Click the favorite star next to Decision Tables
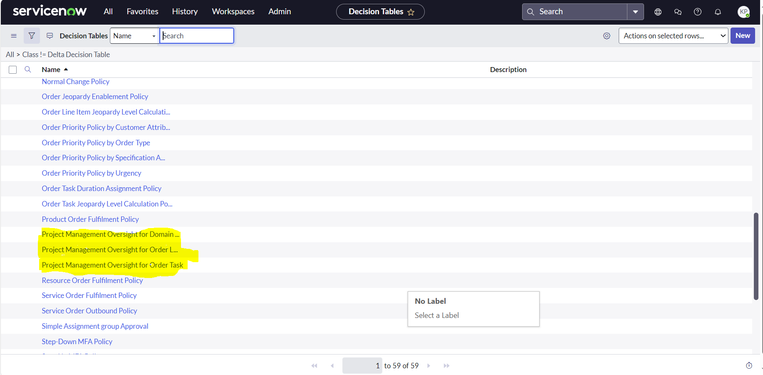The height and width of the screenshot is (375, 763). pyautogui.click(x=411, y=12)
